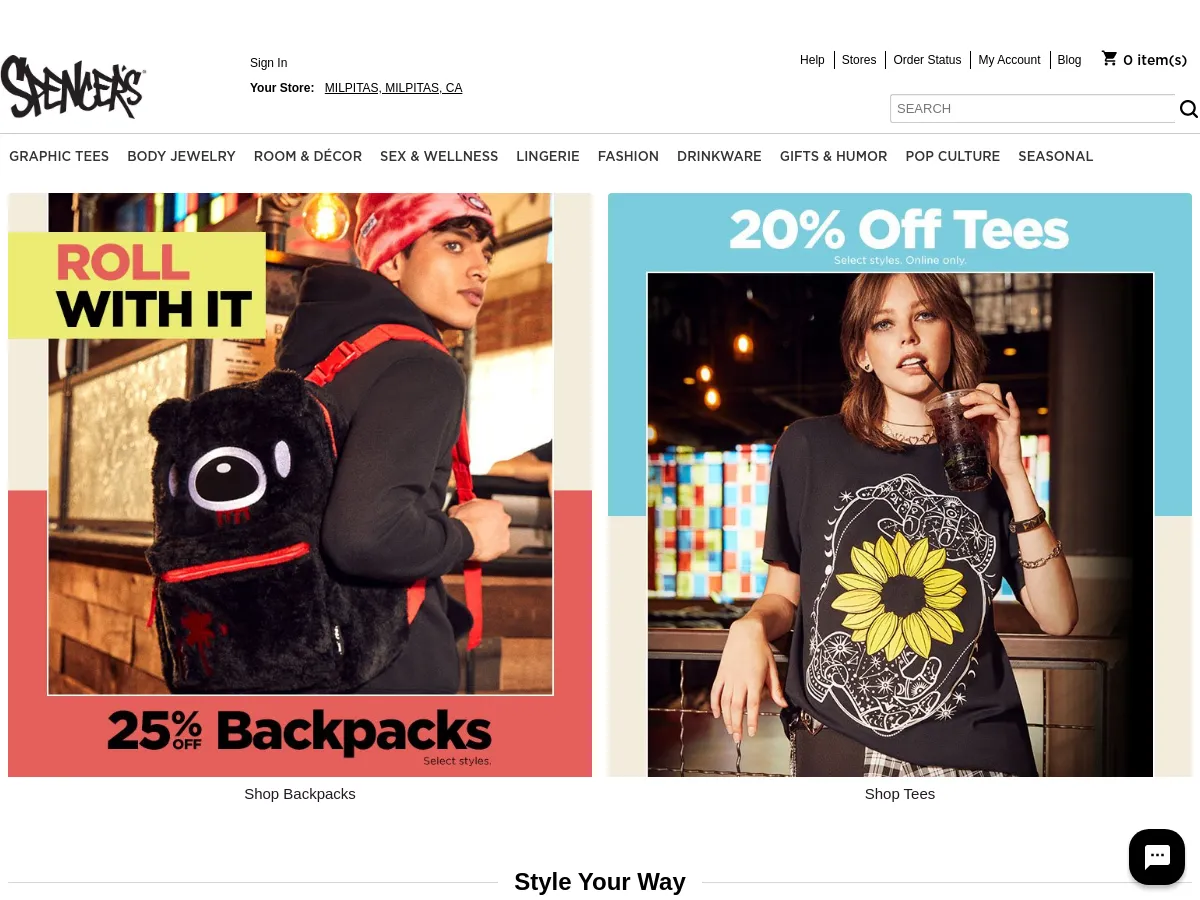Screen dimensions: 1200x900
Task: Change store from Milpitas, CA link
Action: click(393, 88)
